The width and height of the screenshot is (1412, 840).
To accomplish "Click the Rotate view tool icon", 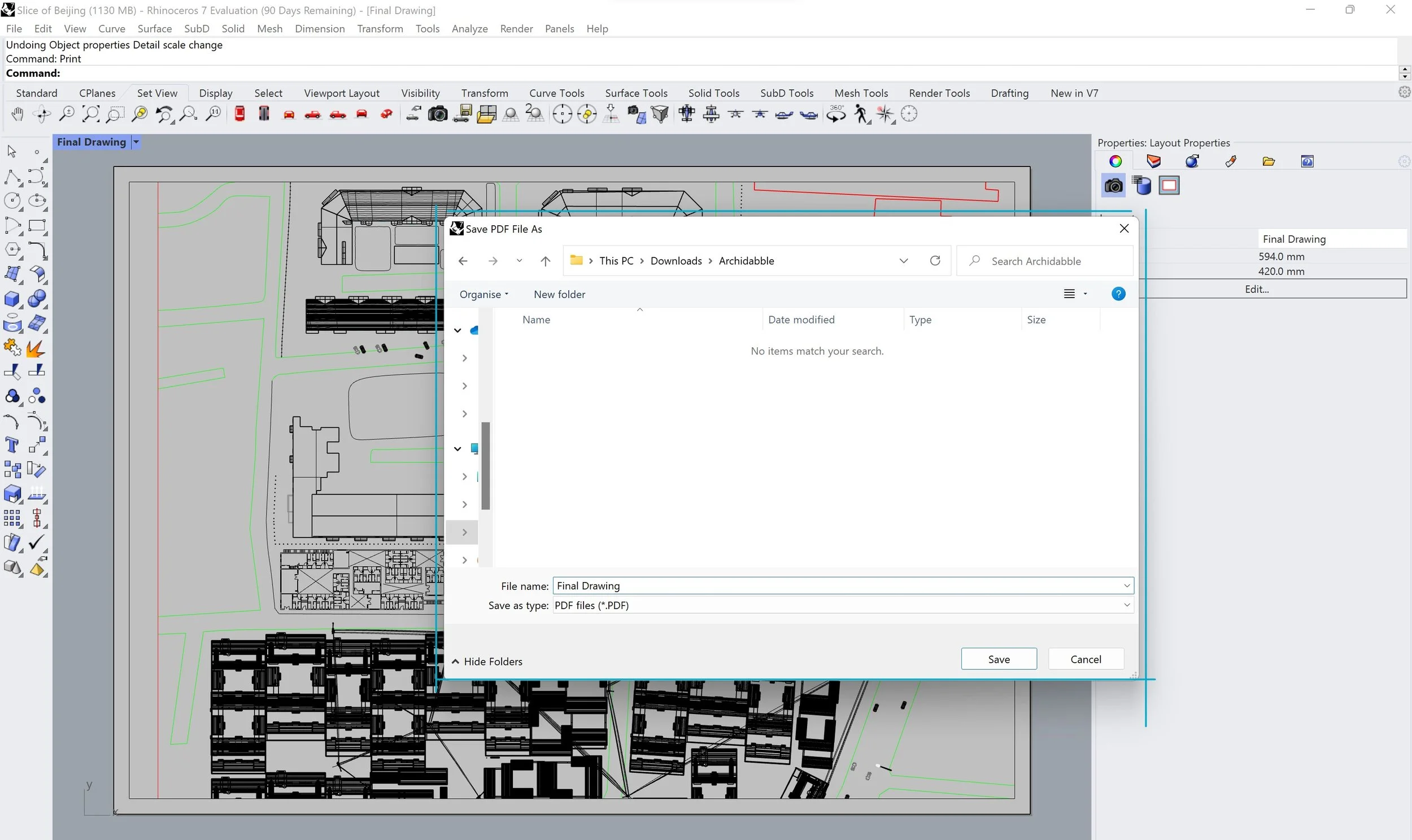I will (x=42, y=115).
